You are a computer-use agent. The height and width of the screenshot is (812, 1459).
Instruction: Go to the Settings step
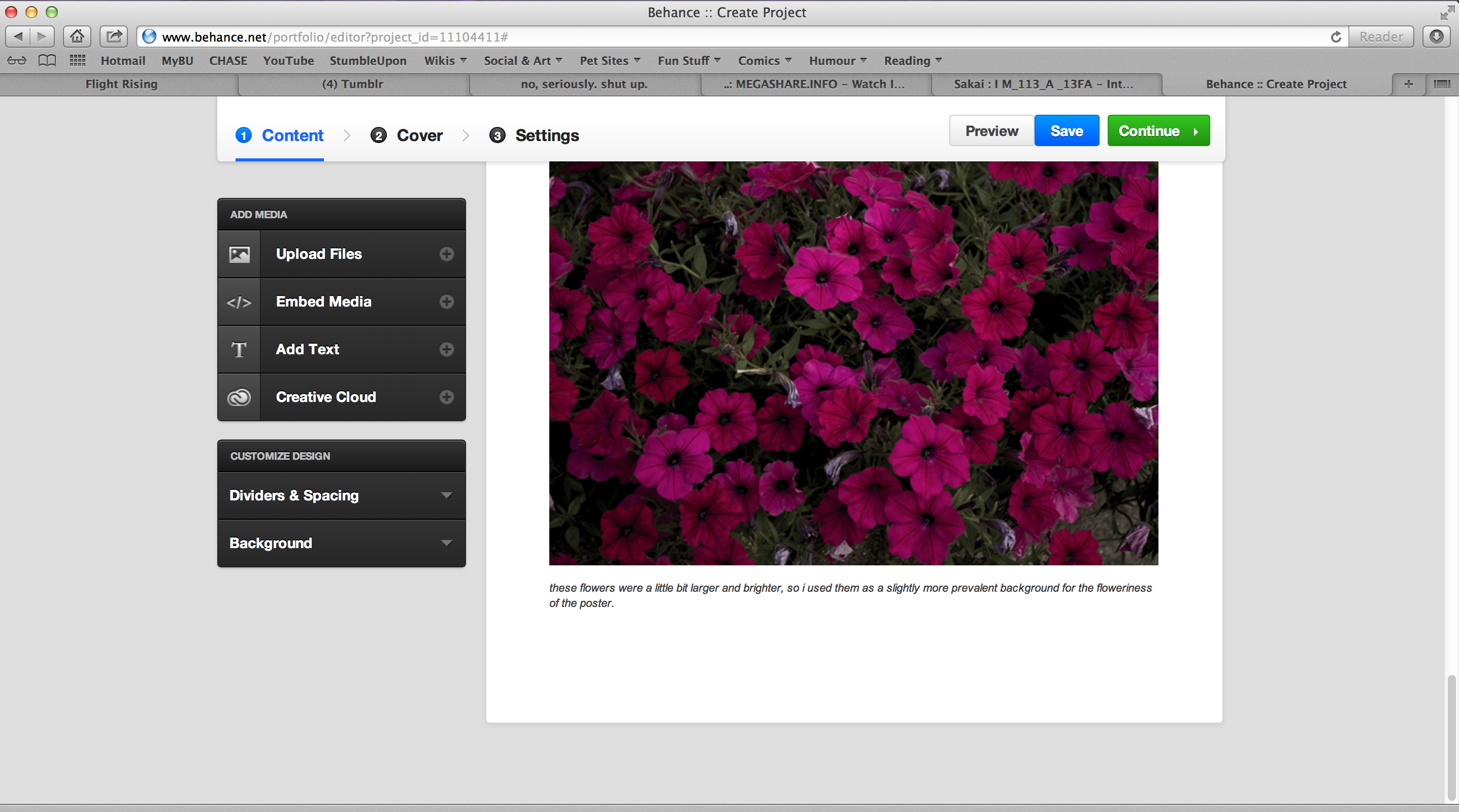pyautogui.click(x=534, y=136)
